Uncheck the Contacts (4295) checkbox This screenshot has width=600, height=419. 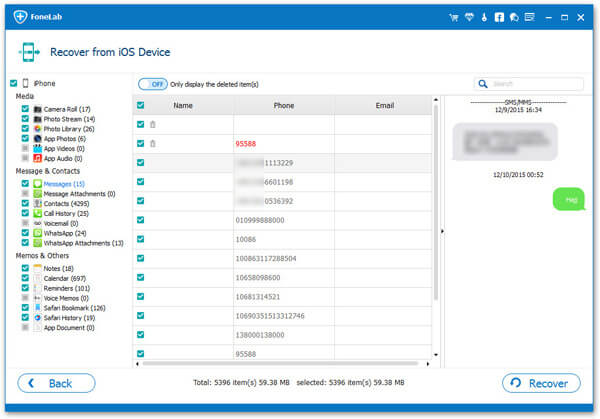coord(25,203)
